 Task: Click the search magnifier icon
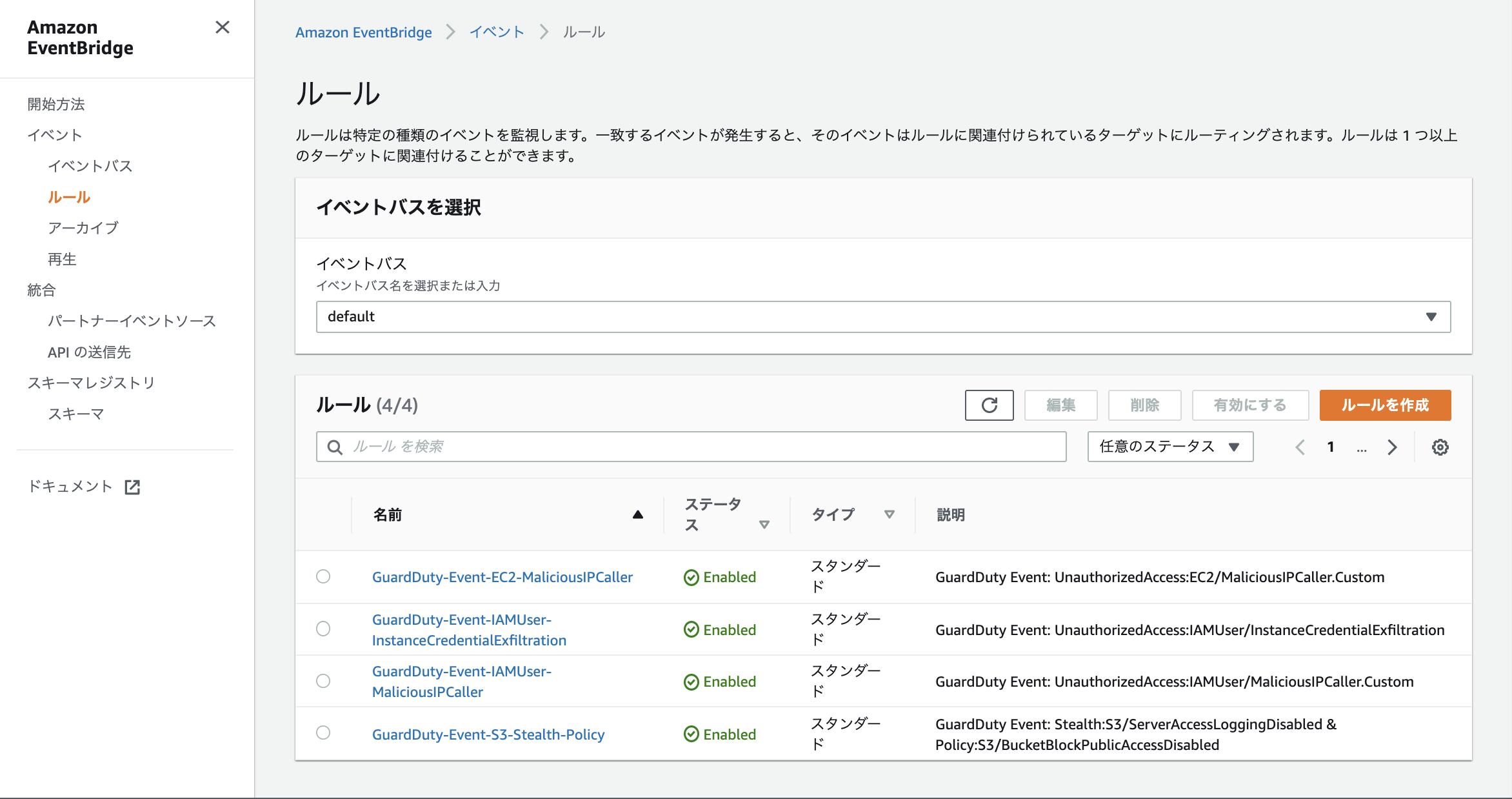(x=335, y=447)
